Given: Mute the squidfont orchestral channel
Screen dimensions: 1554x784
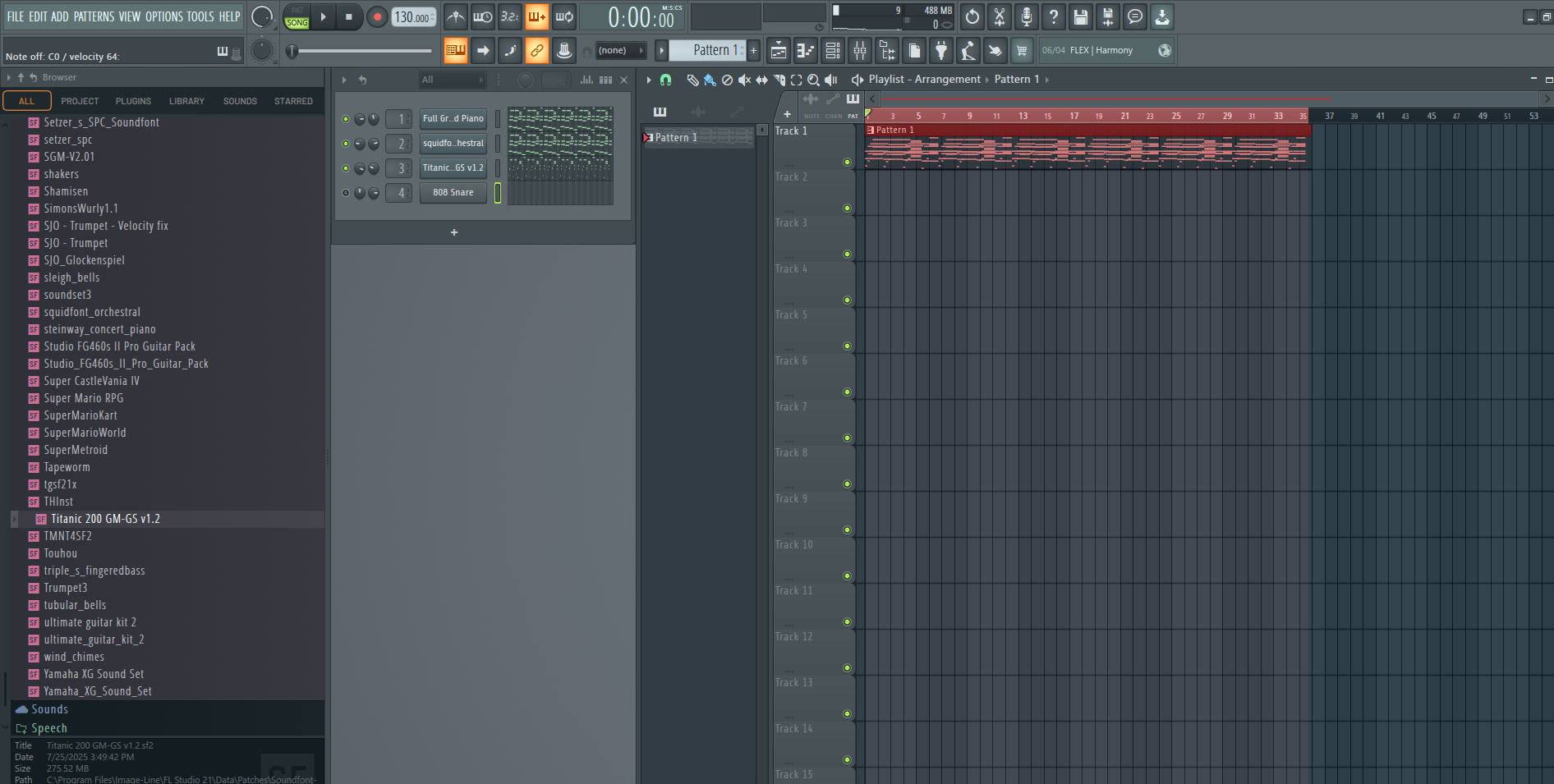Looking at the screenshot, I should pyautogui.click(x=346, y=144).
